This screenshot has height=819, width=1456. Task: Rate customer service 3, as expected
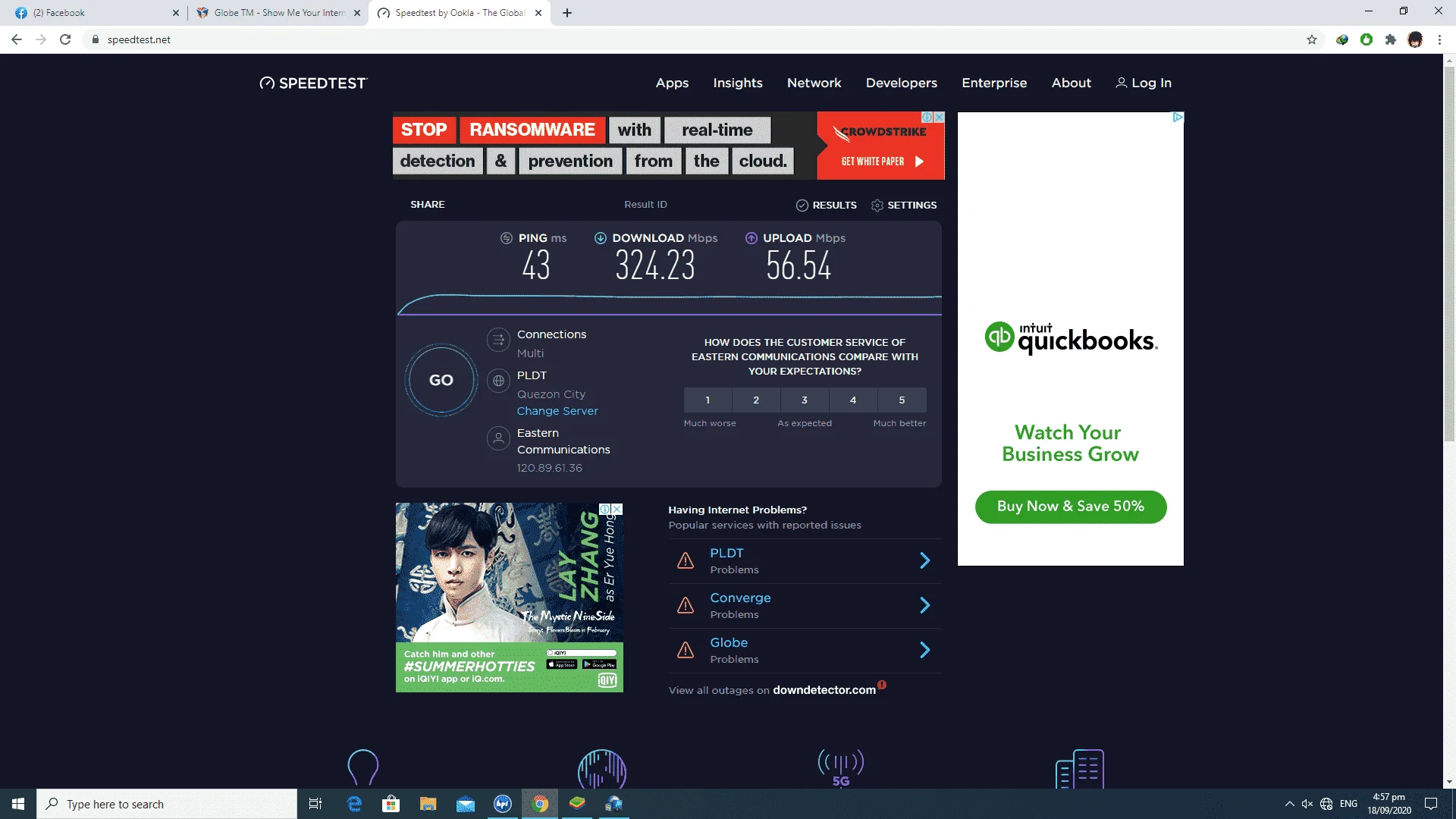click(805, 400)
